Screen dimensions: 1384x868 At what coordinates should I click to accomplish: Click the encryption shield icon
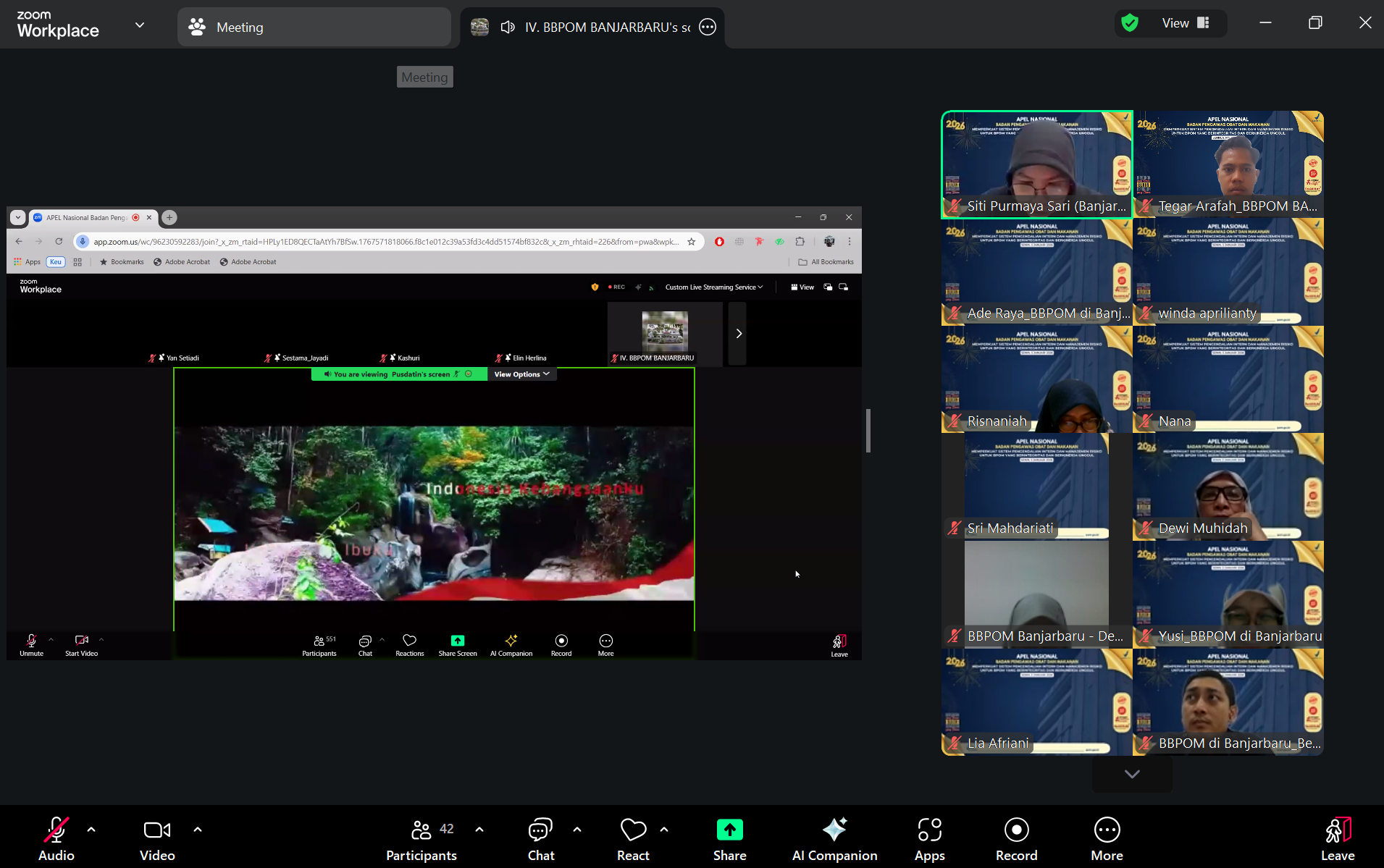(x=1129, y=23)
